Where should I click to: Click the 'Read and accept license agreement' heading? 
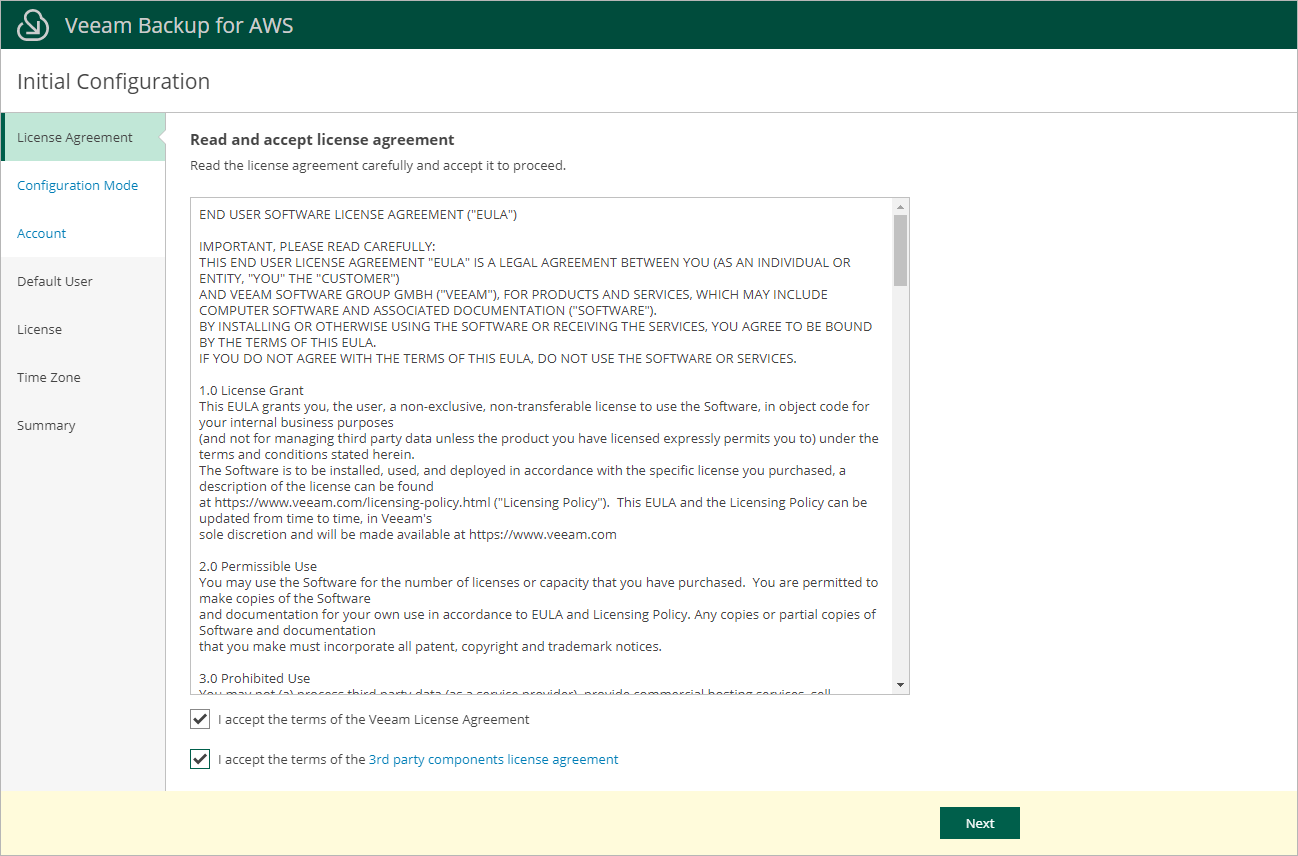[322, 140]
